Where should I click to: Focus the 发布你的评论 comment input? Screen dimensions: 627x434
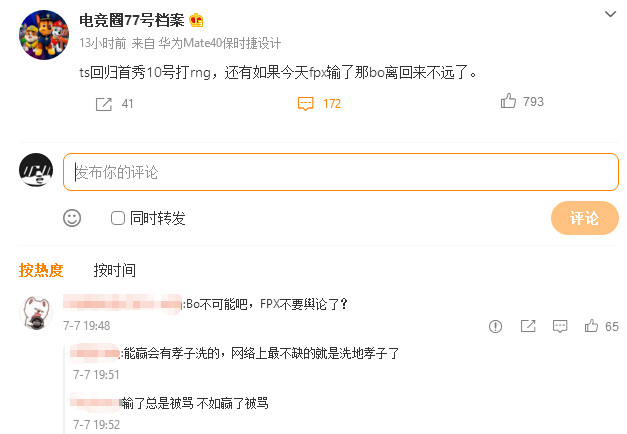pos(340,172)
